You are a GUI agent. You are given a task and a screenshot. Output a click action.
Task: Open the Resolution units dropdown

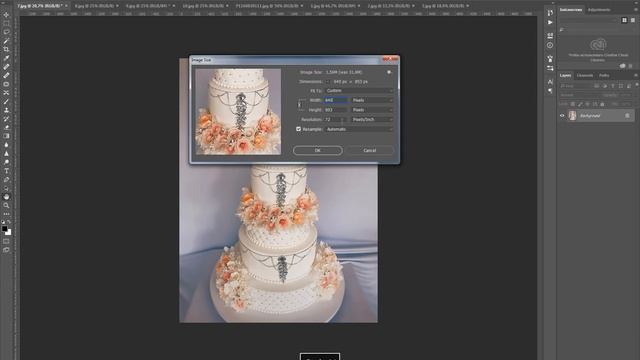372,120
